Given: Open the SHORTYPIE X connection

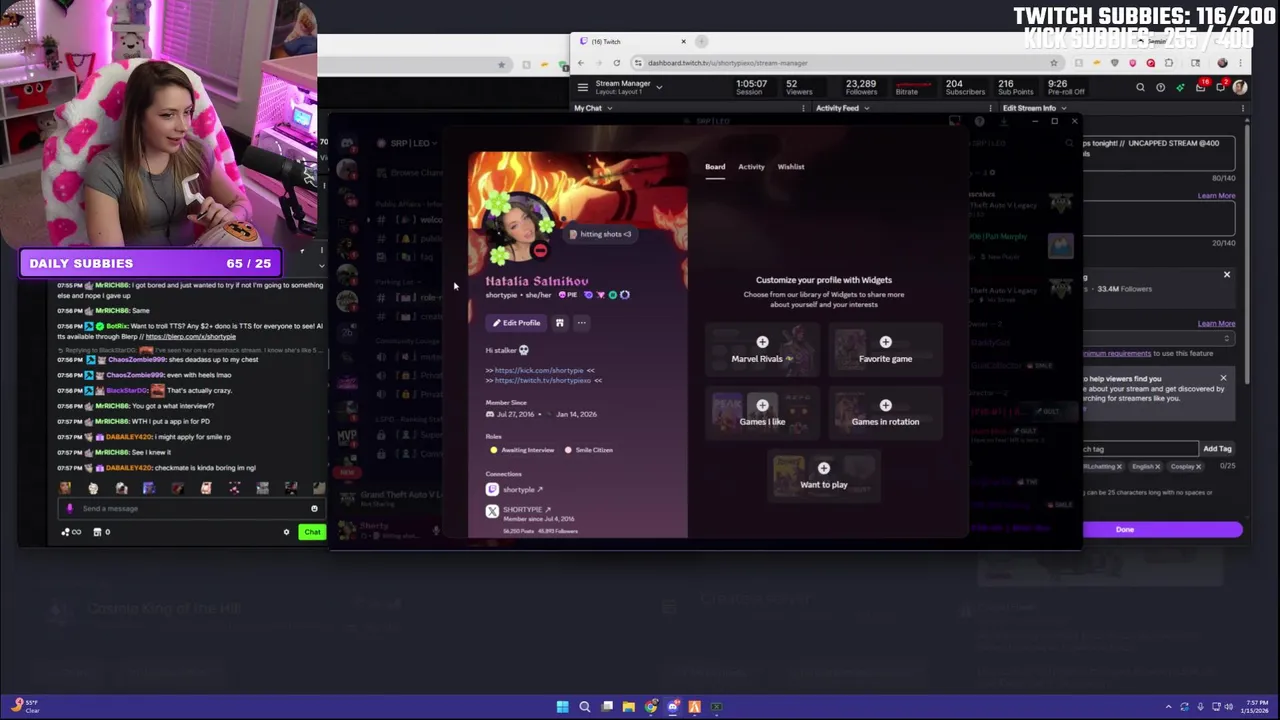Looking at the screenshot, I should click(x=527, y=510).
